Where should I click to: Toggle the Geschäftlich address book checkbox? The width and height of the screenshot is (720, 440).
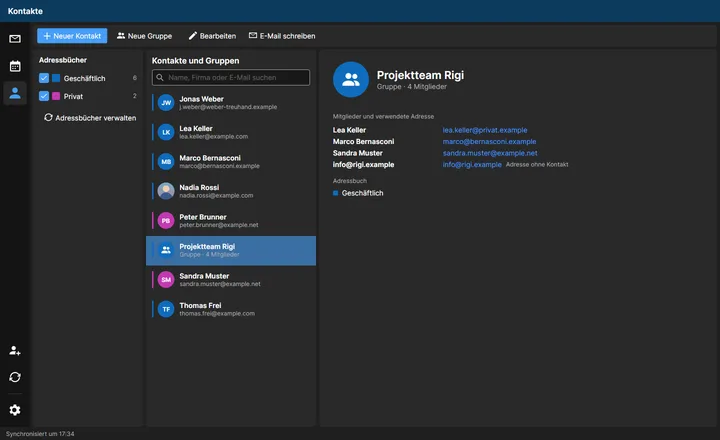44,78
